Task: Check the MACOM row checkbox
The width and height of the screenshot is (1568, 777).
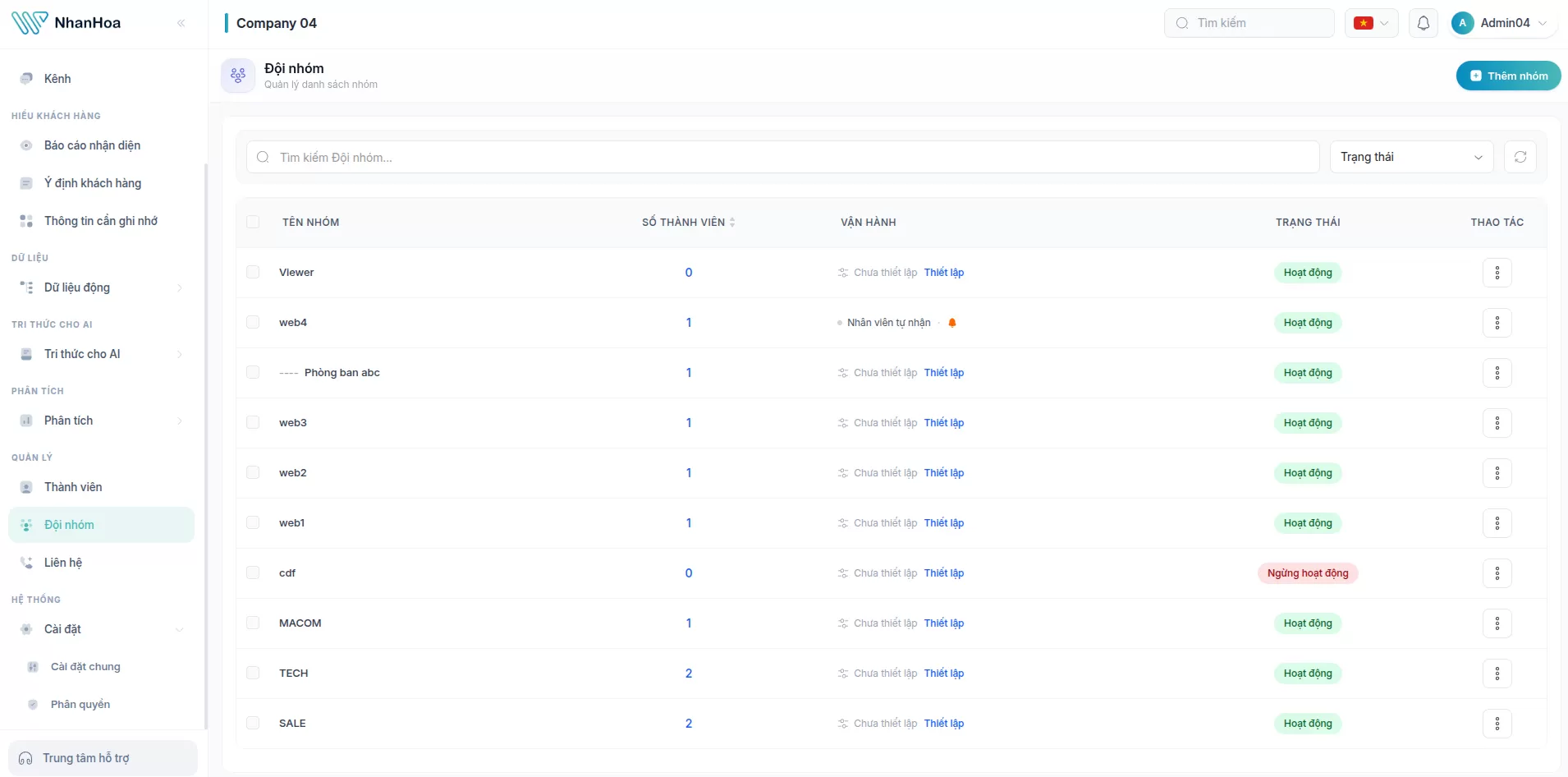Action: tap(253, 623)
